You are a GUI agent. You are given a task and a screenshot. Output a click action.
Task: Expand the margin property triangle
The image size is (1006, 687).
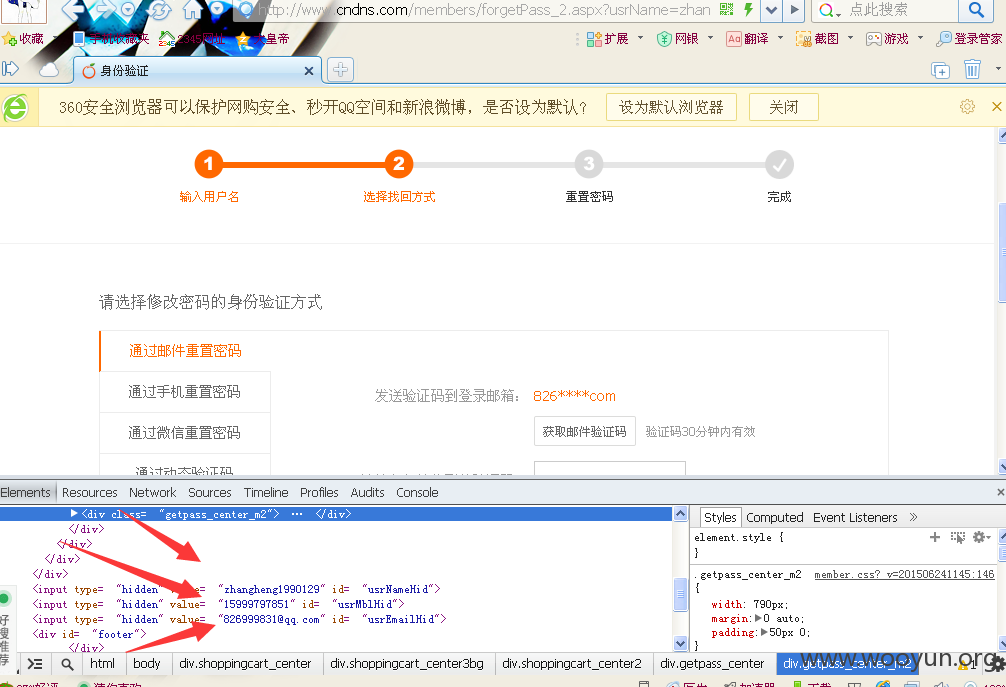pos(758,618)
